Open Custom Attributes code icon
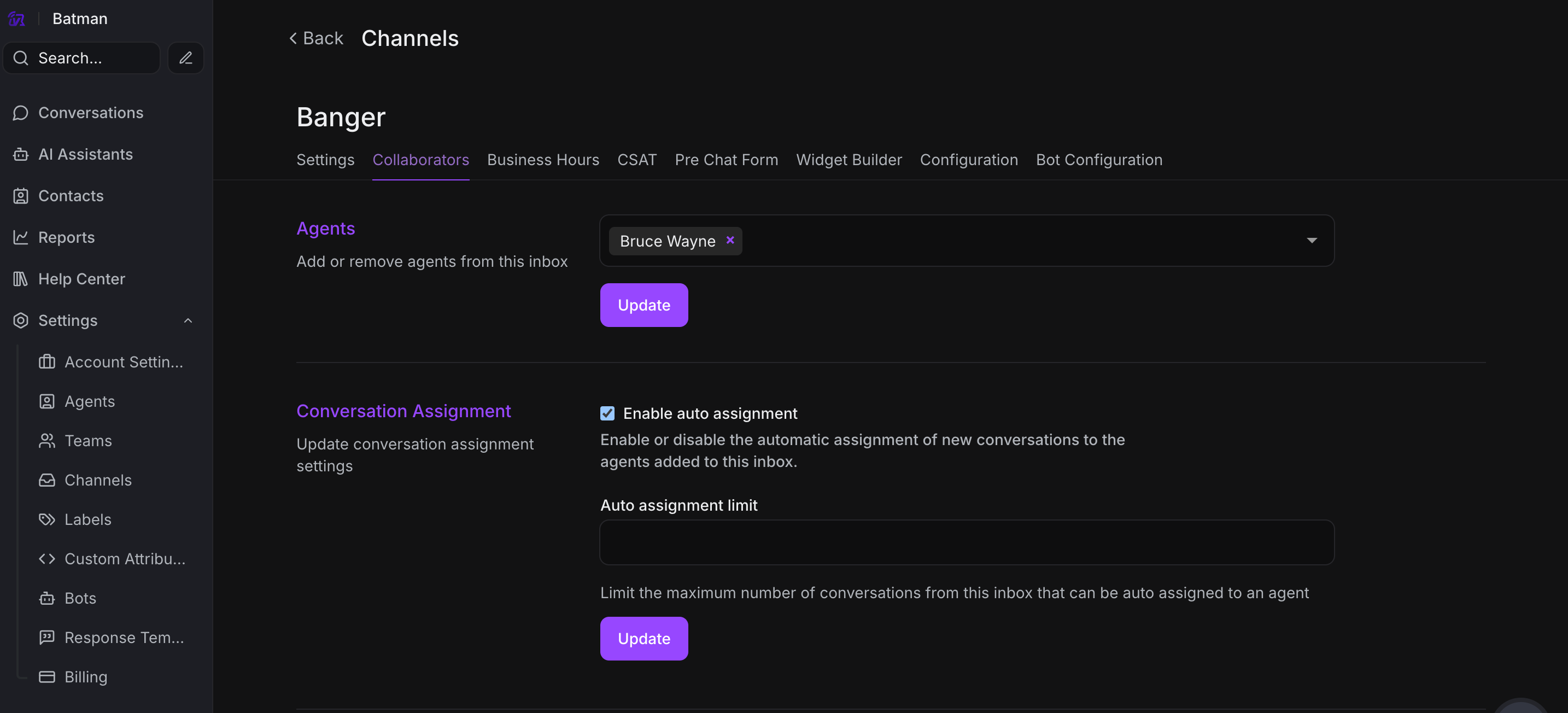This screenshot has height=713, width=1568. click(x=47, y=559)
